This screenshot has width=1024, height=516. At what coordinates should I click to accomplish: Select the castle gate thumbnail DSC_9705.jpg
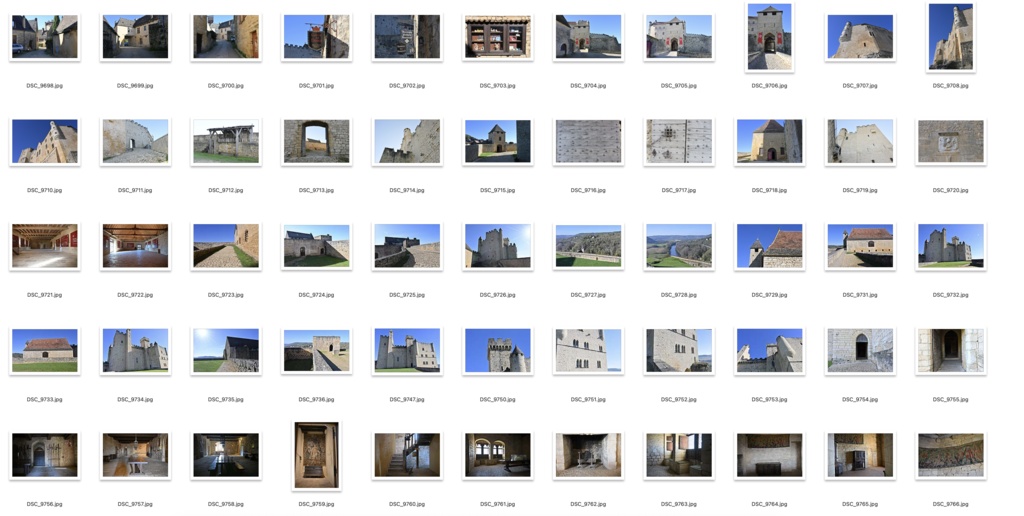(679, 37)
